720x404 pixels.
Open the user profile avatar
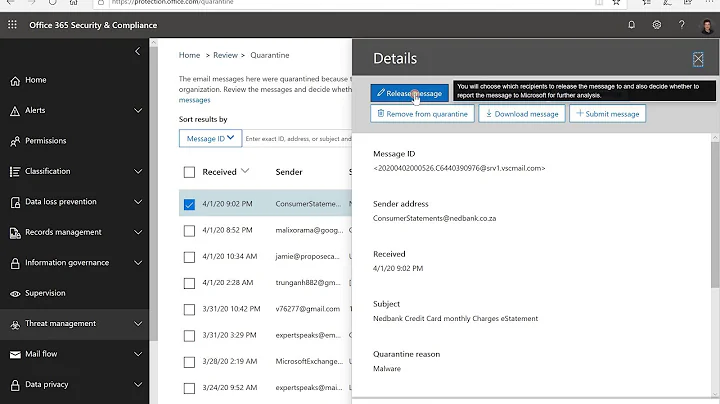[707, 25]
